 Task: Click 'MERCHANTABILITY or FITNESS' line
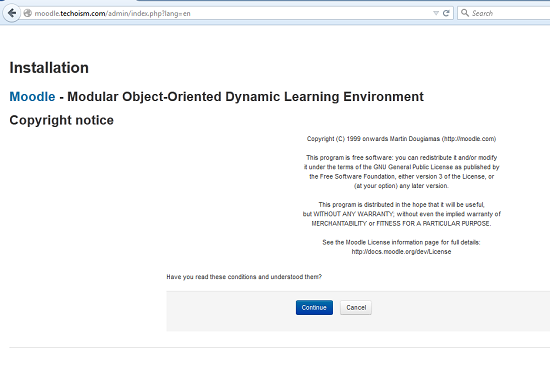[401, 223]
